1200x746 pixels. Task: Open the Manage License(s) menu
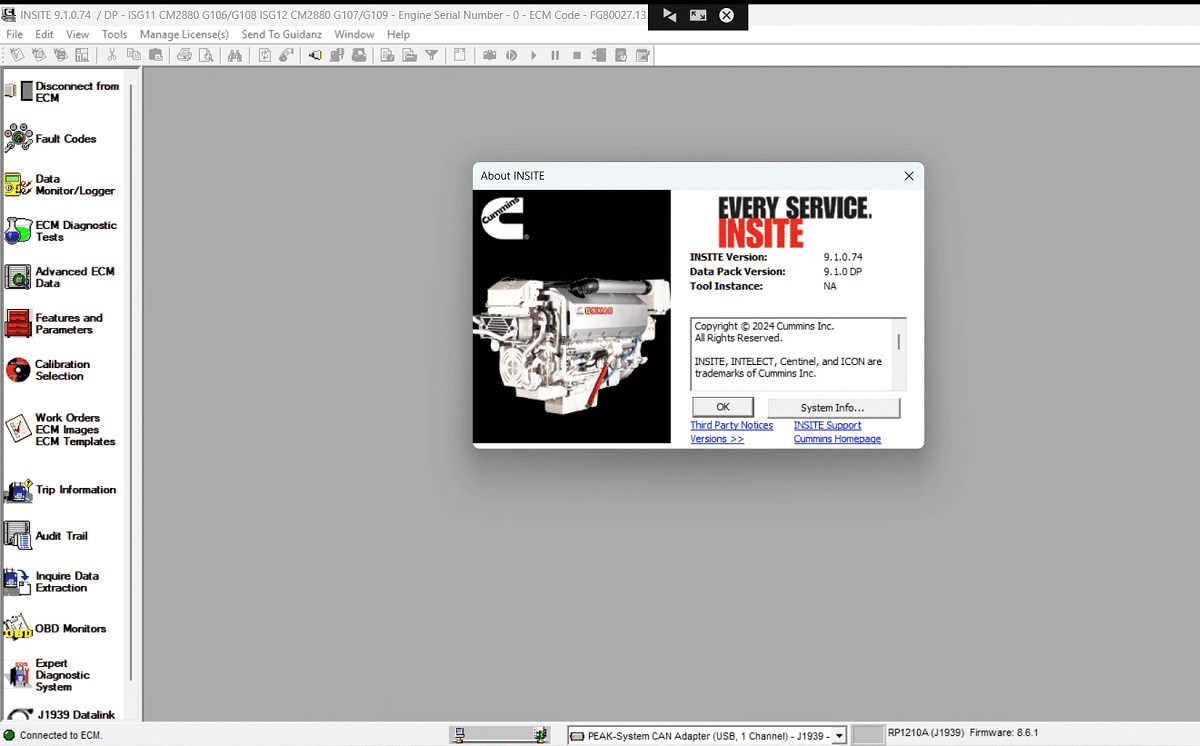click(184, 34)
